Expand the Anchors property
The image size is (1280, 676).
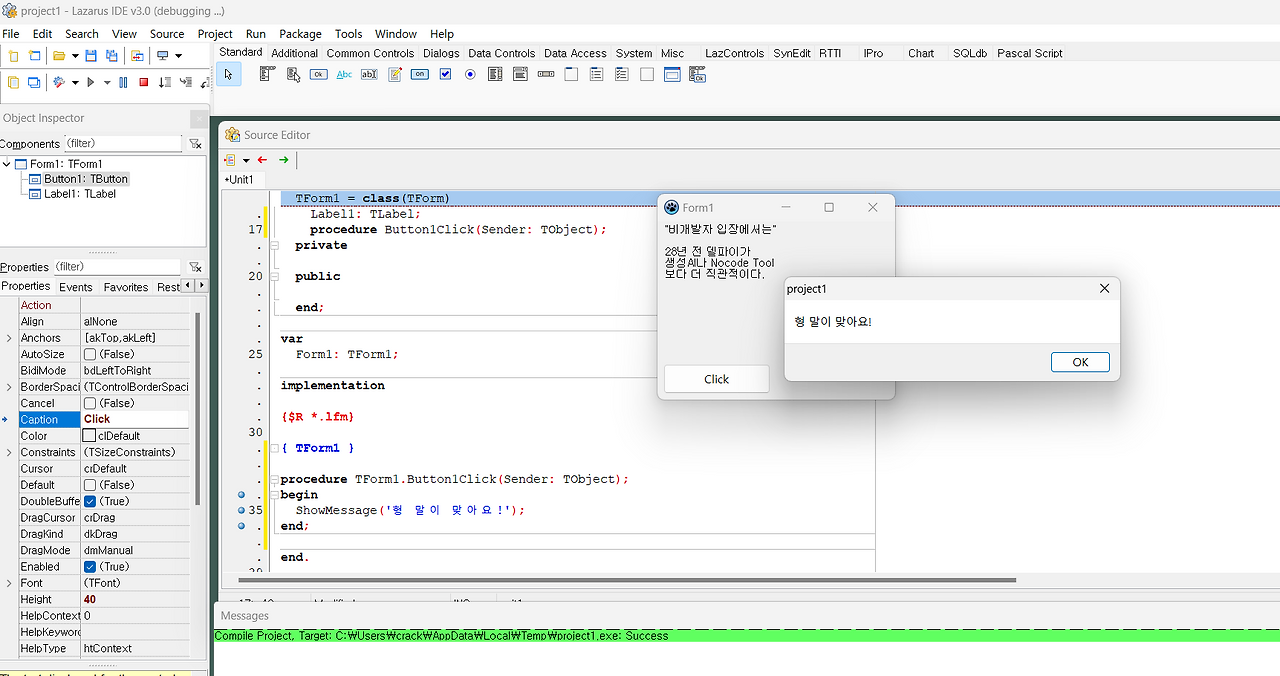(9, 338)
